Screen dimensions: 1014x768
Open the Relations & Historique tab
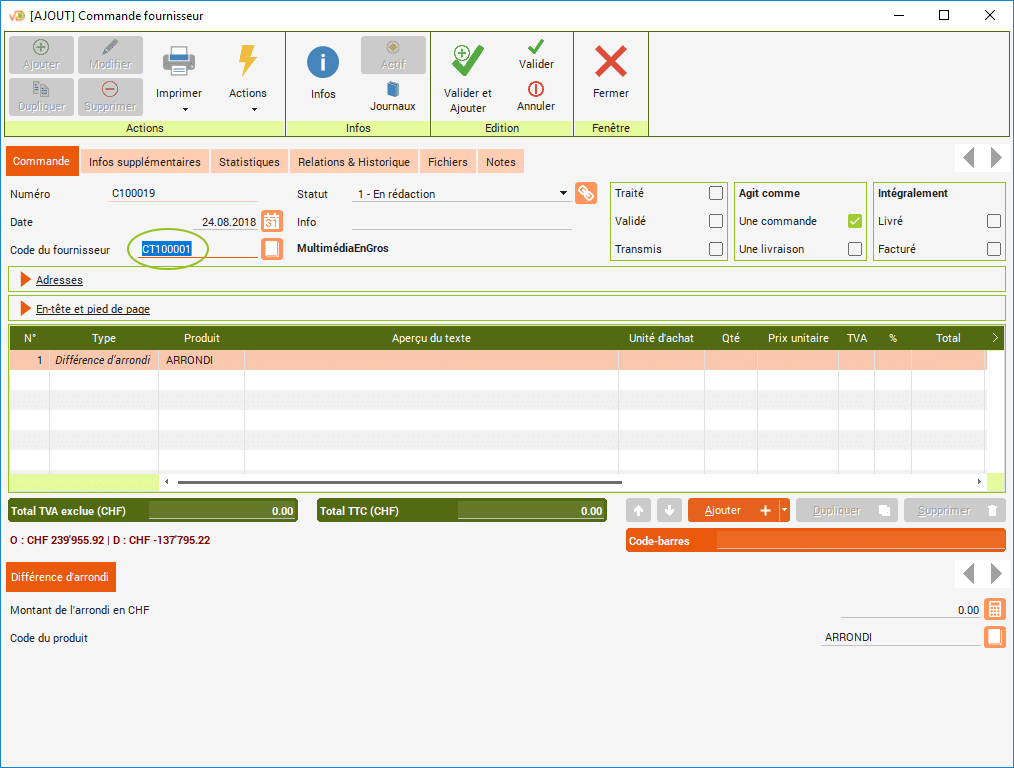(x=354, y=162)
